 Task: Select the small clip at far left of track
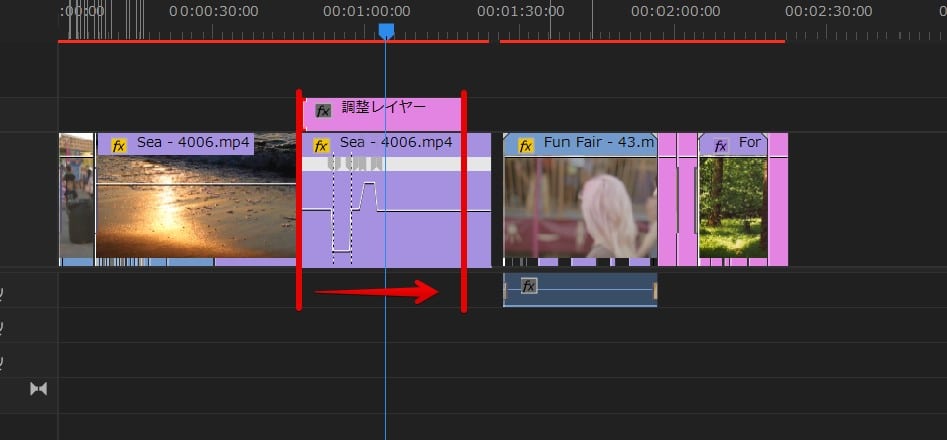[x=75, y=200]
